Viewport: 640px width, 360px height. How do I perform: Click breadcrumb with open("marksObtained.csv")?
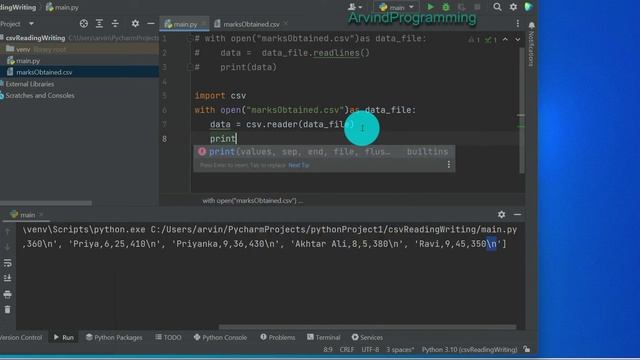[x=252, y=201]
